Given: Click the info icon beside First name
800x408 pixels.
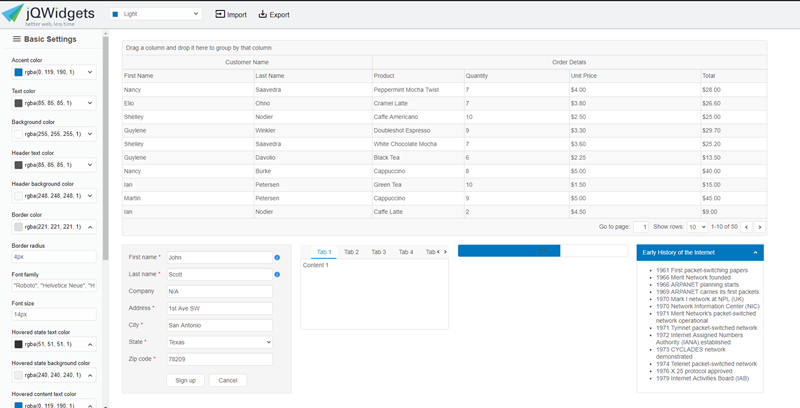Looking at the screenshot, I should point(277,258).
